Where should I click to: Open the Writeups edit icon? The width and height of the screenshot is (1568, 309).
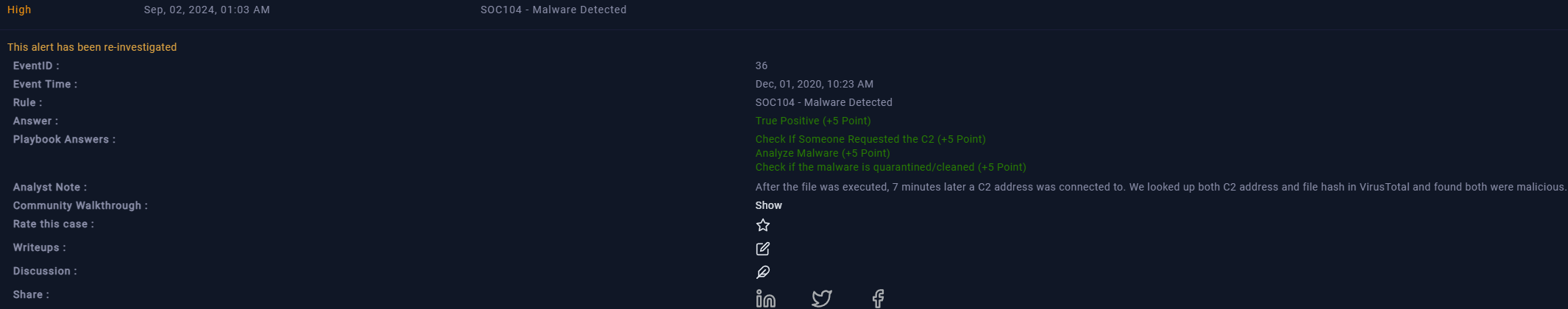[763, 249]
